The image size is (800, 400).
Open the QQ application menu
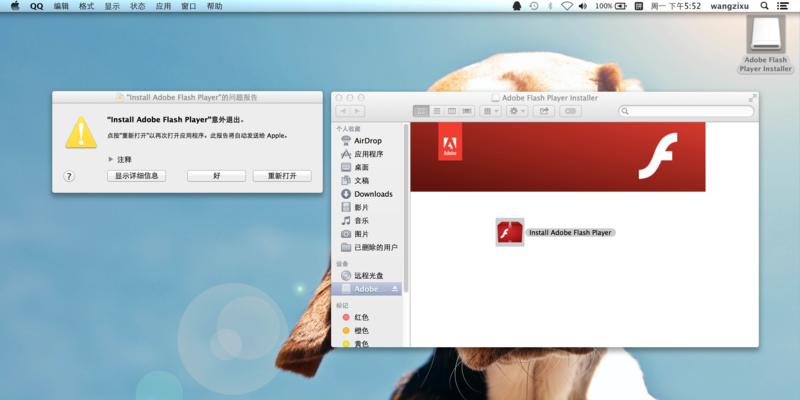pos(37,6)
